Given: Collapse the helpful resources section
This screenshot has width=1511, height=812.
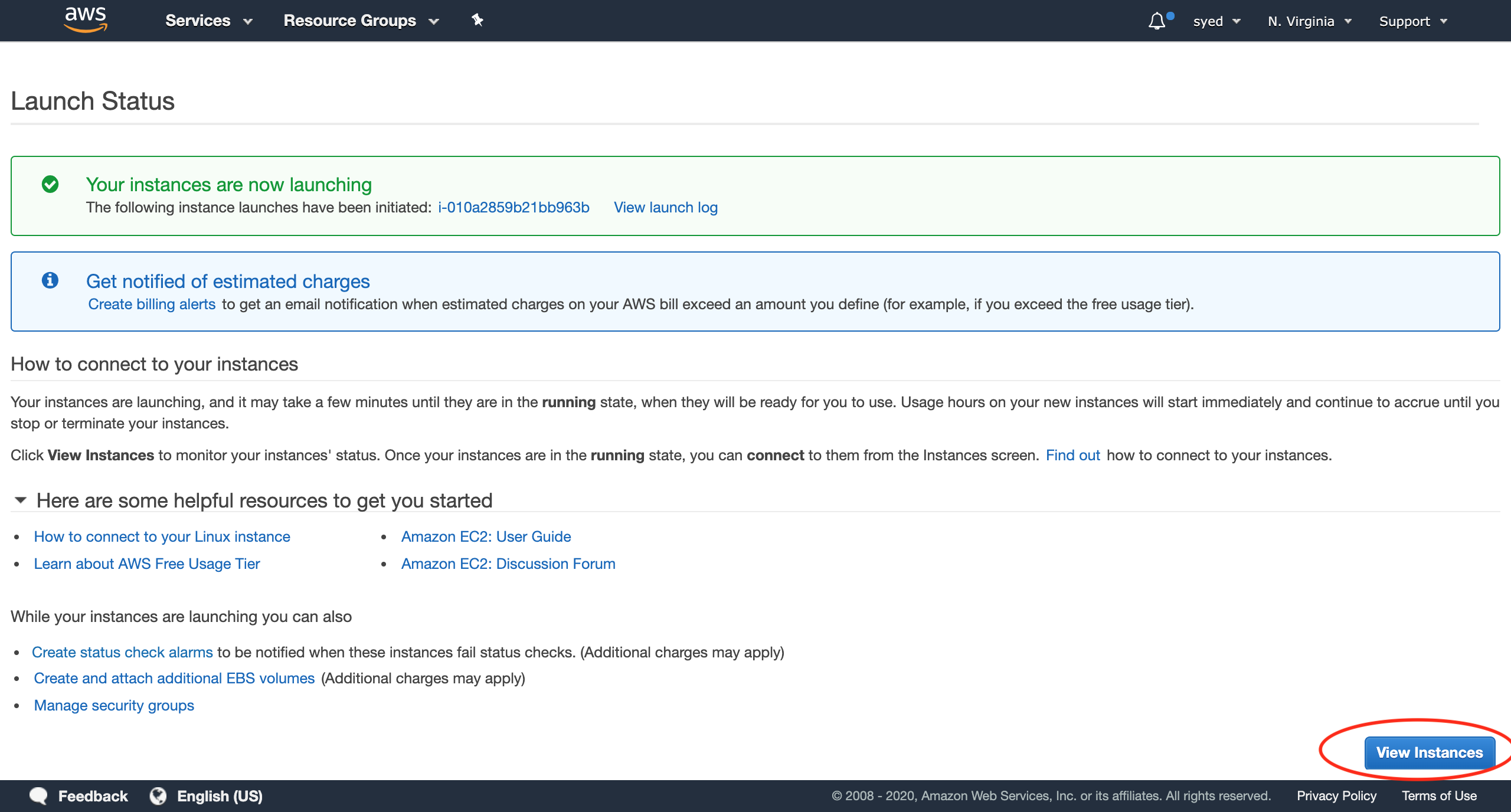Looking at the screenshot, I should click(x=21, y=500).
